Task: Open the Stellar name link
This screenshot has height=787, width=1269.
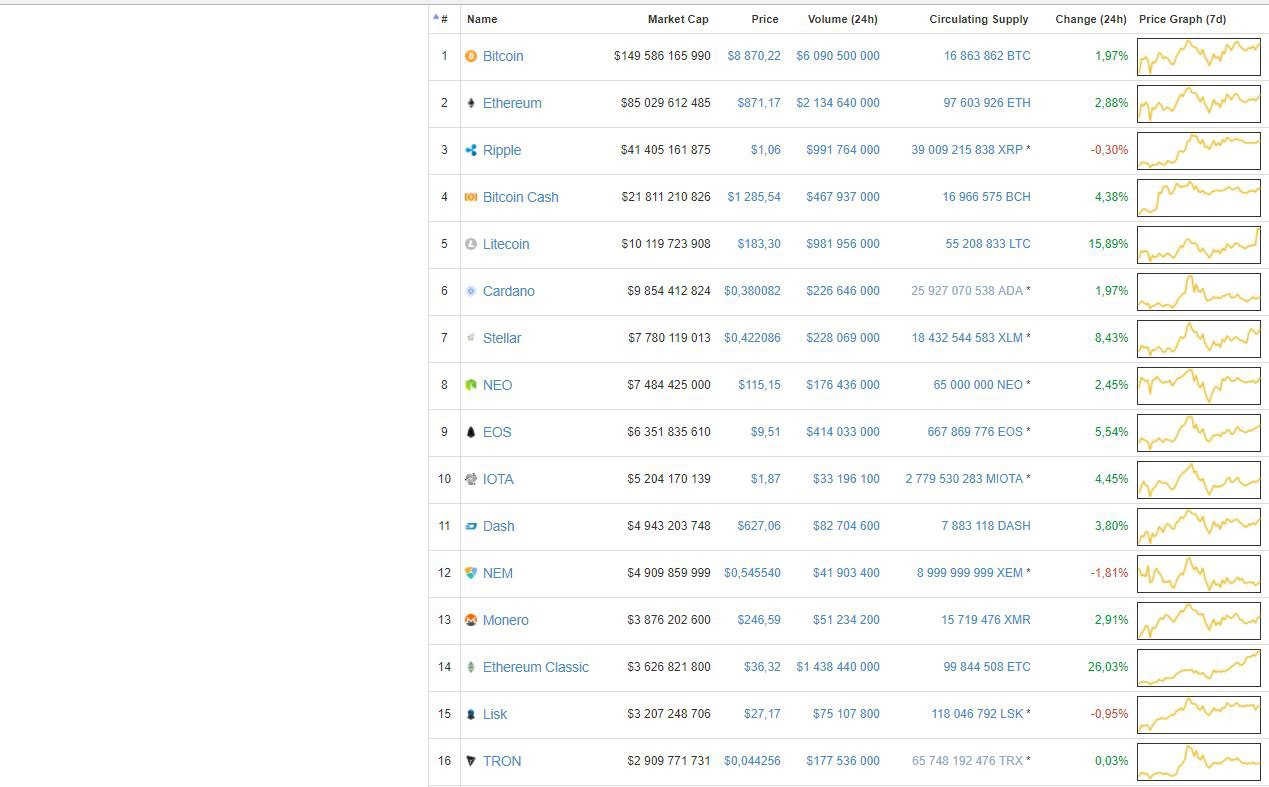Action: [502, 338]
